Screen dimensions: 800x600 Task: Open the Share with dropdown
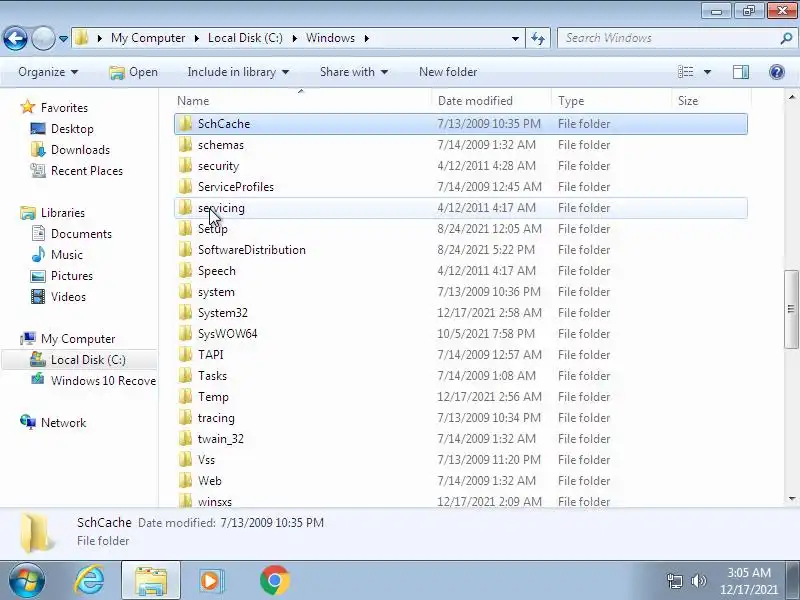point(354,72)
